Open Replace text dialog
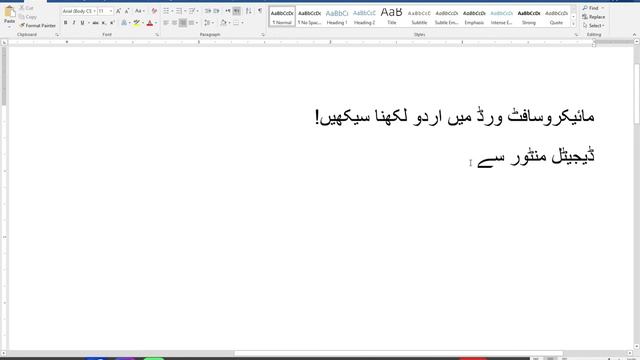This screenshot has height=360, width=640. click(x=594, y=17)
